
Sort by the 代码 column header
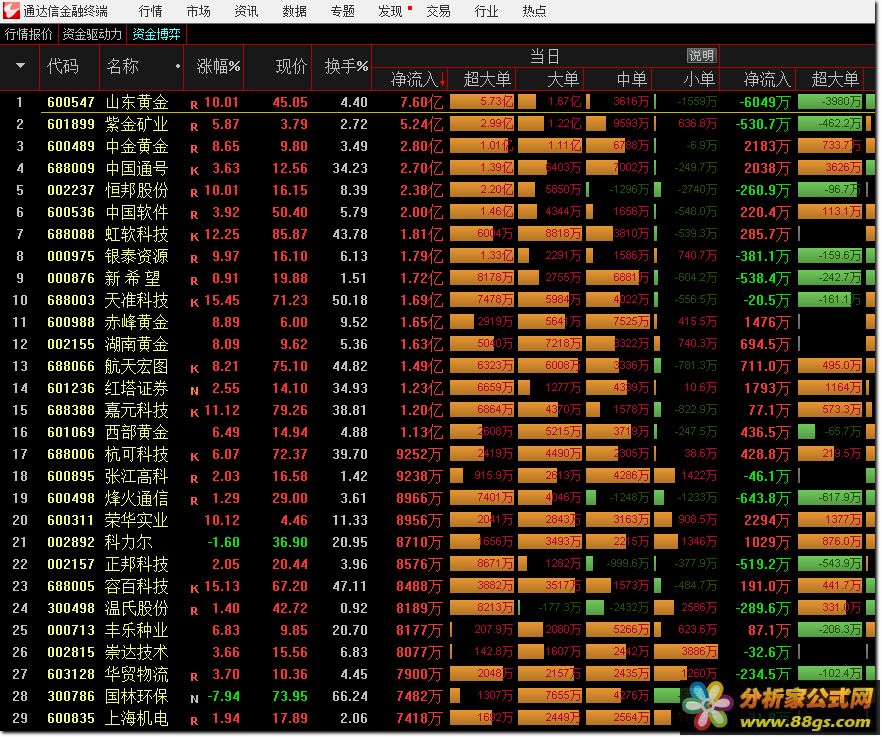pos(63,66)
